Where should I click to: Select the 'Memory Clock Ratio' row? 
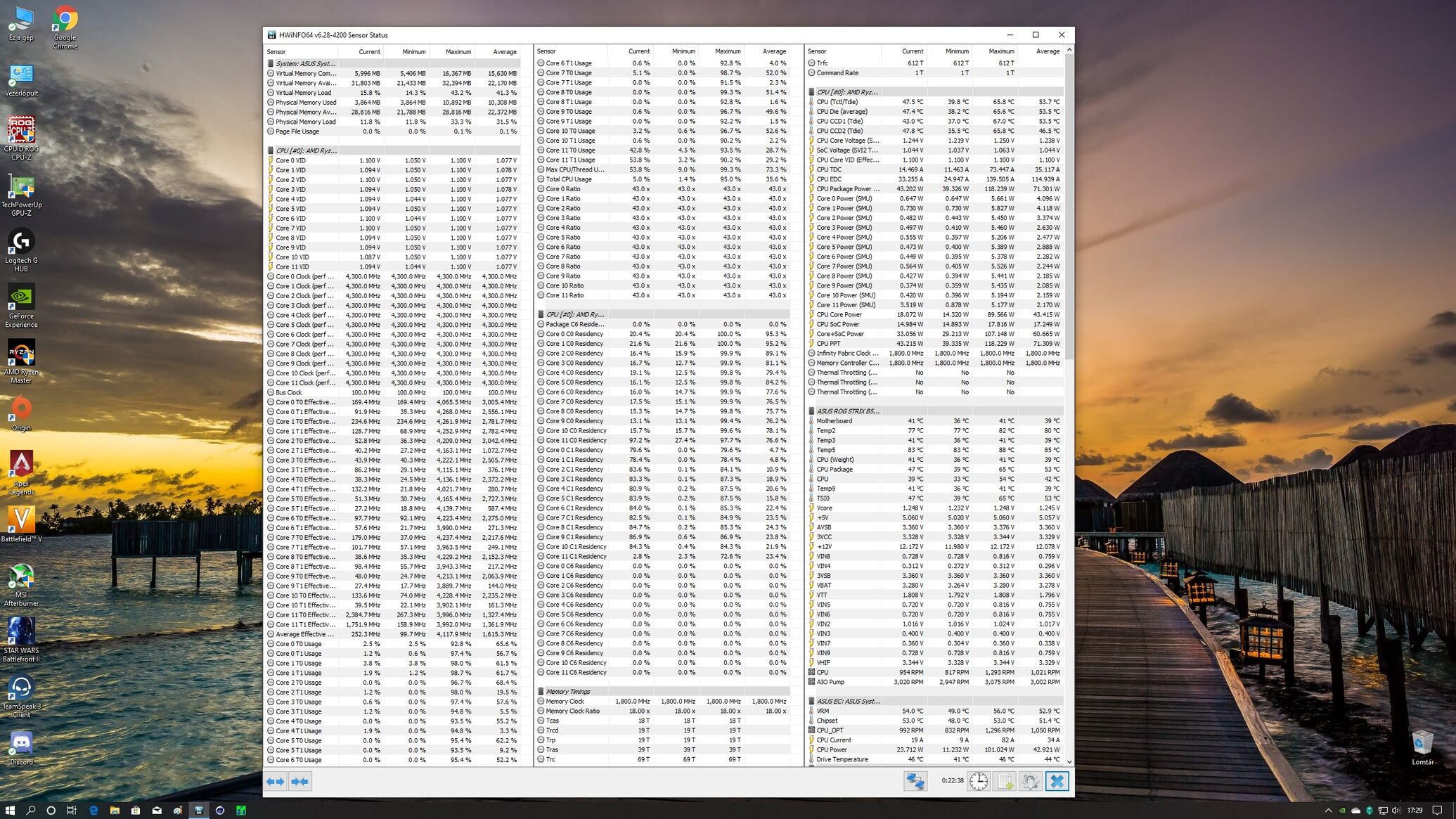(x=662, y=711)
